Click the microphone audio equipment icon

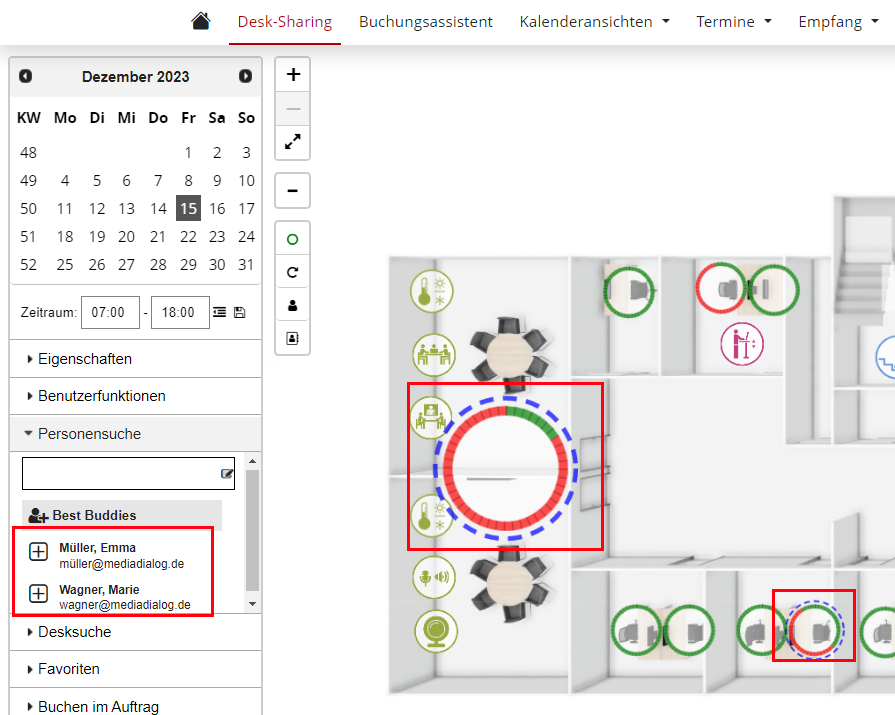(x=434, y=577)
